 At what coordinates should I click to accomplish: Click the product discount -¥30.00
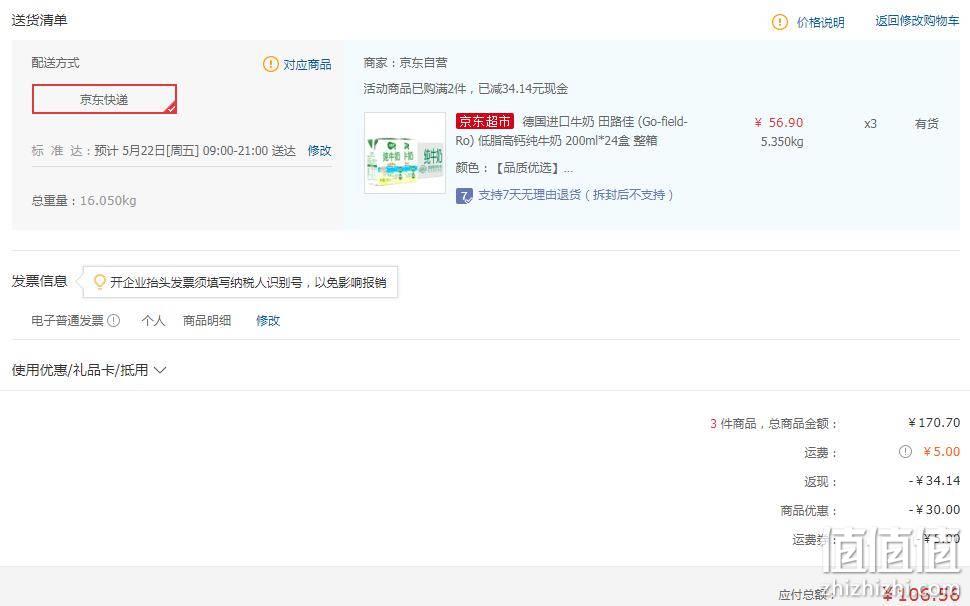(934, 510)
